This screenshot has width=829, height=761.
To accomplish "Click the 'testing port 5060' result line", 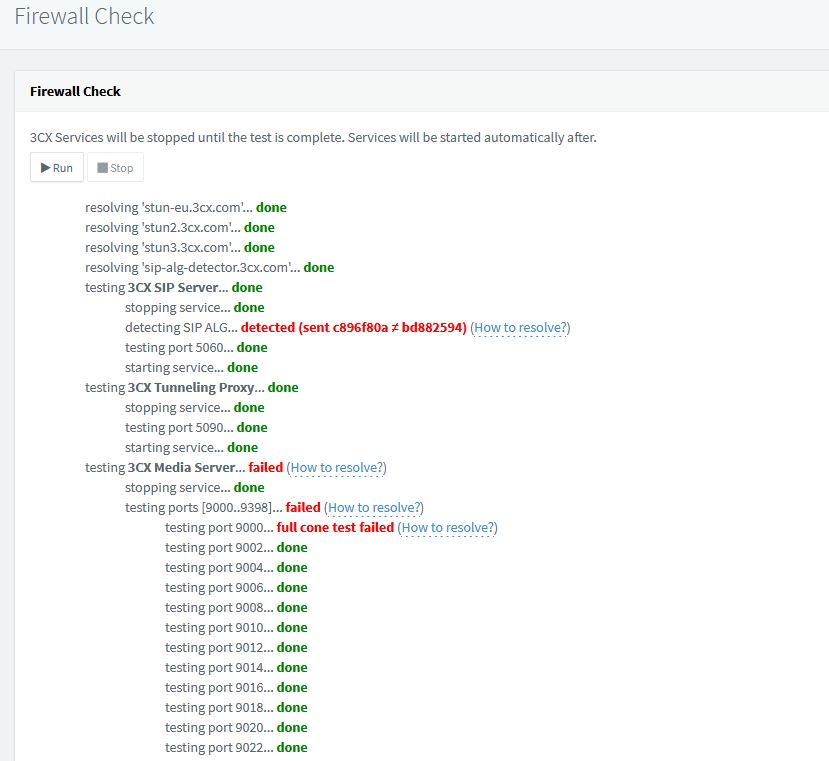I will pos(196,347).
